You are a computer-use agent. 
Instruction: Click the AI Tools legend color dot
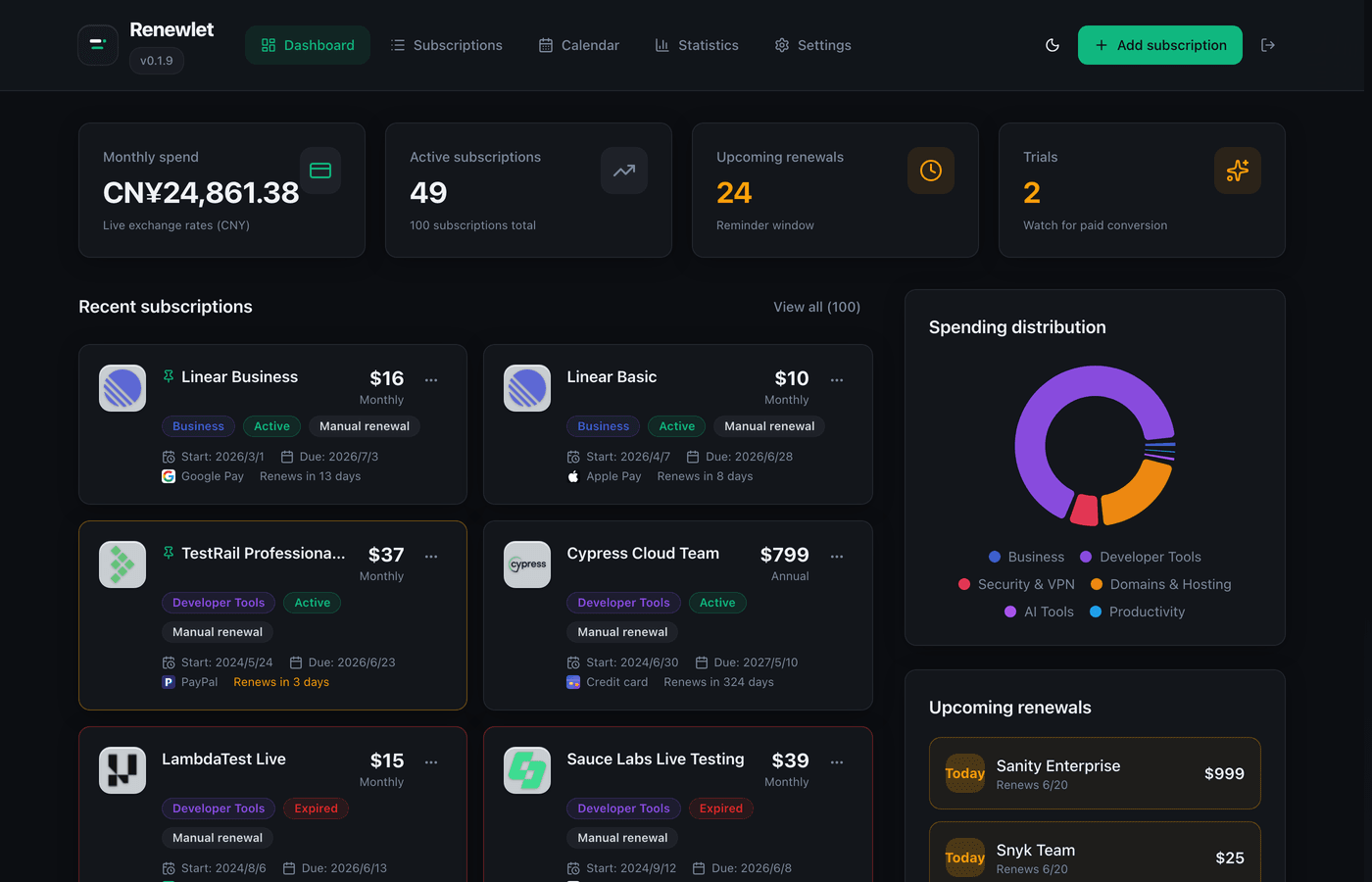point(1010,612)
